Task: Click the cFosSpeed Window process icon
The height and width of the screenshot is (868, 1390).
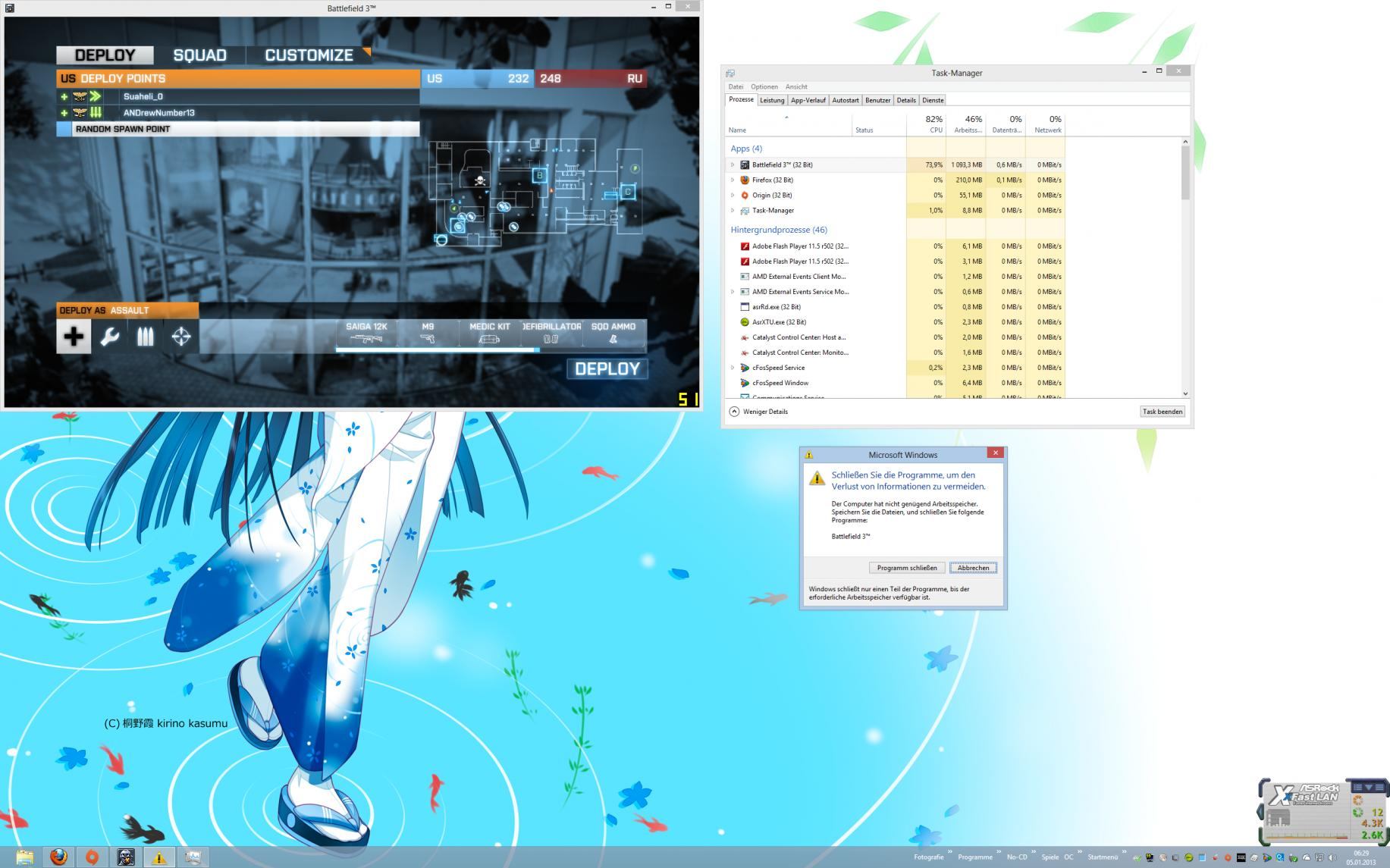Action: click(745, 383)
